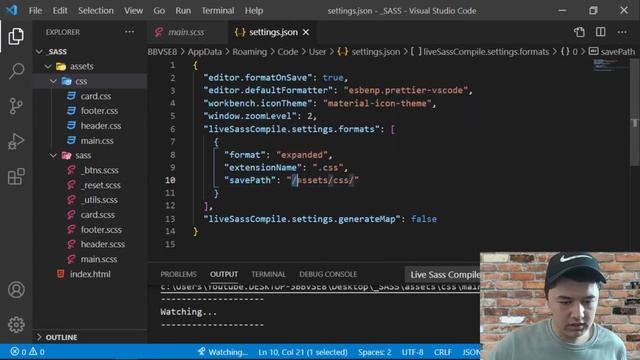Viewport: 640px width, 360px height.
Task: Open the Search view in activity bar
Action: pyautogui.click(x=16, y=71)
